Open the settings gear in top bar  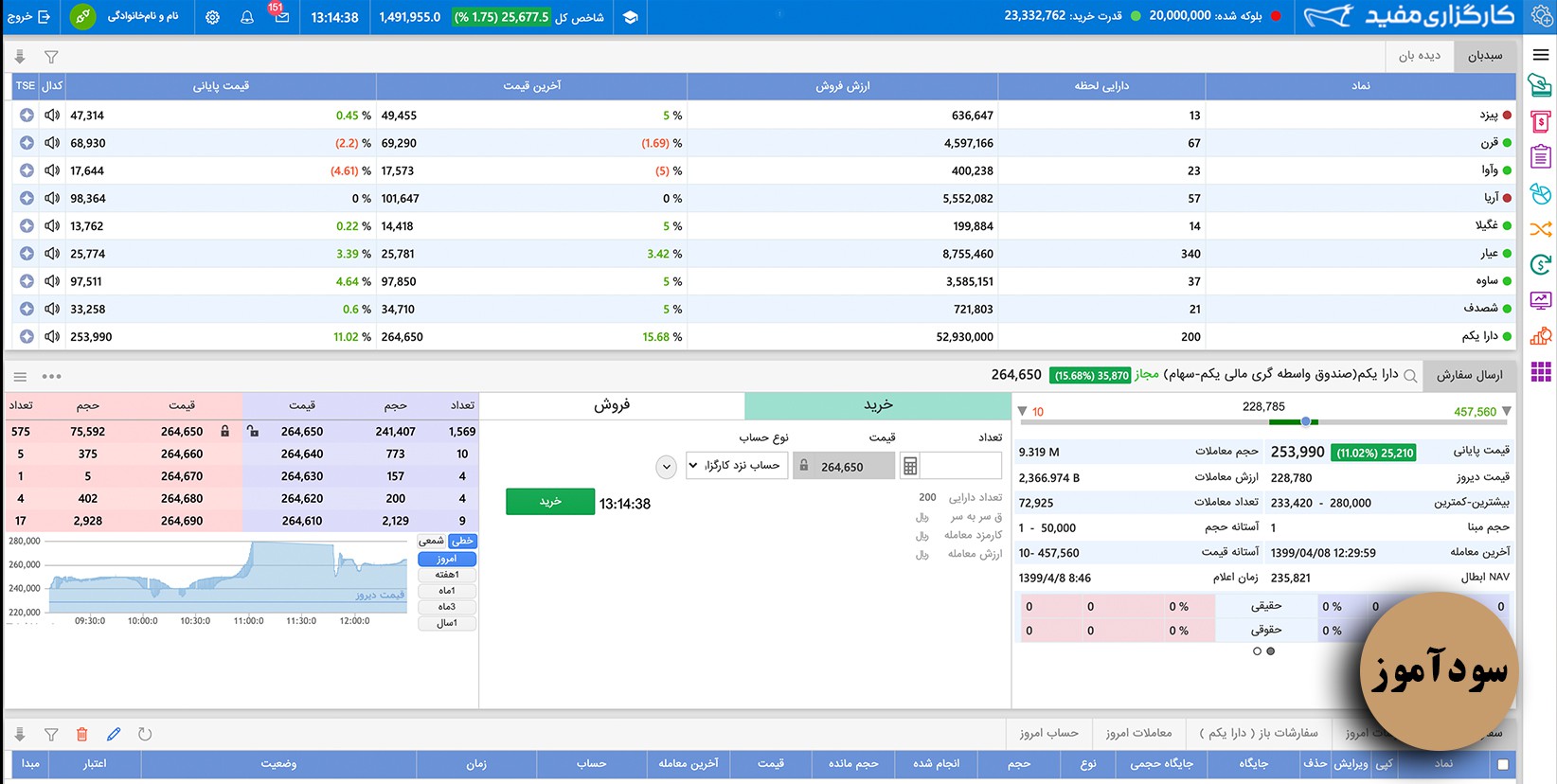coord(212,17)
